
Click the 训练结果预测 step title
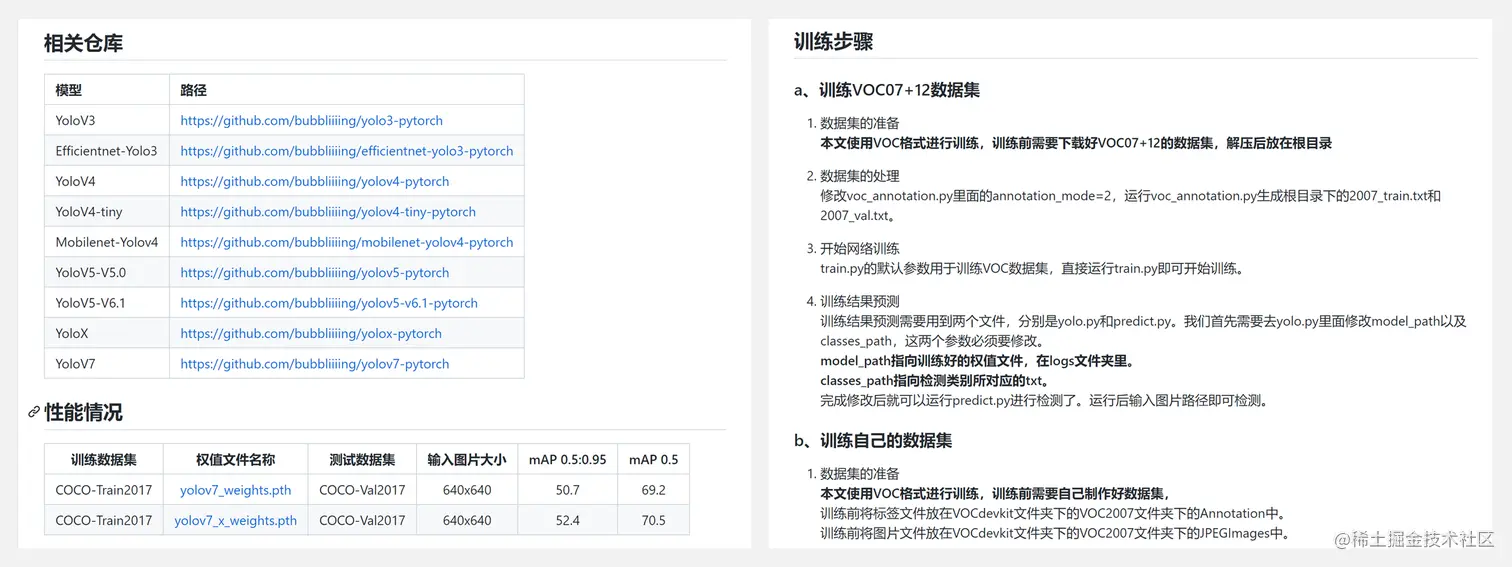pos(860,301)
